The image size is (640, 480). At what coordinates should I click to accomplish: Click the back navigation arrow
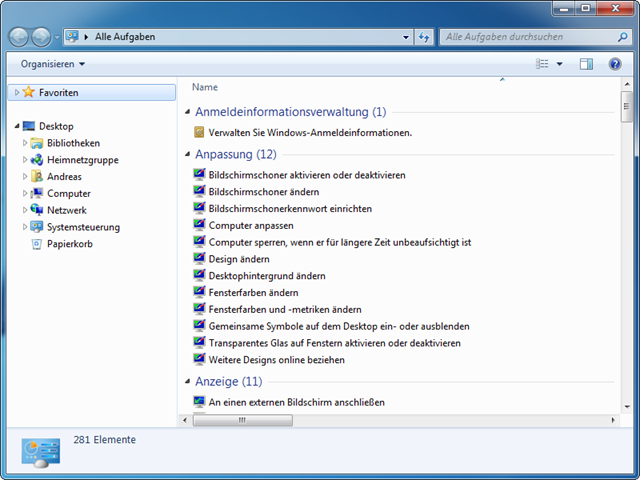19,37
